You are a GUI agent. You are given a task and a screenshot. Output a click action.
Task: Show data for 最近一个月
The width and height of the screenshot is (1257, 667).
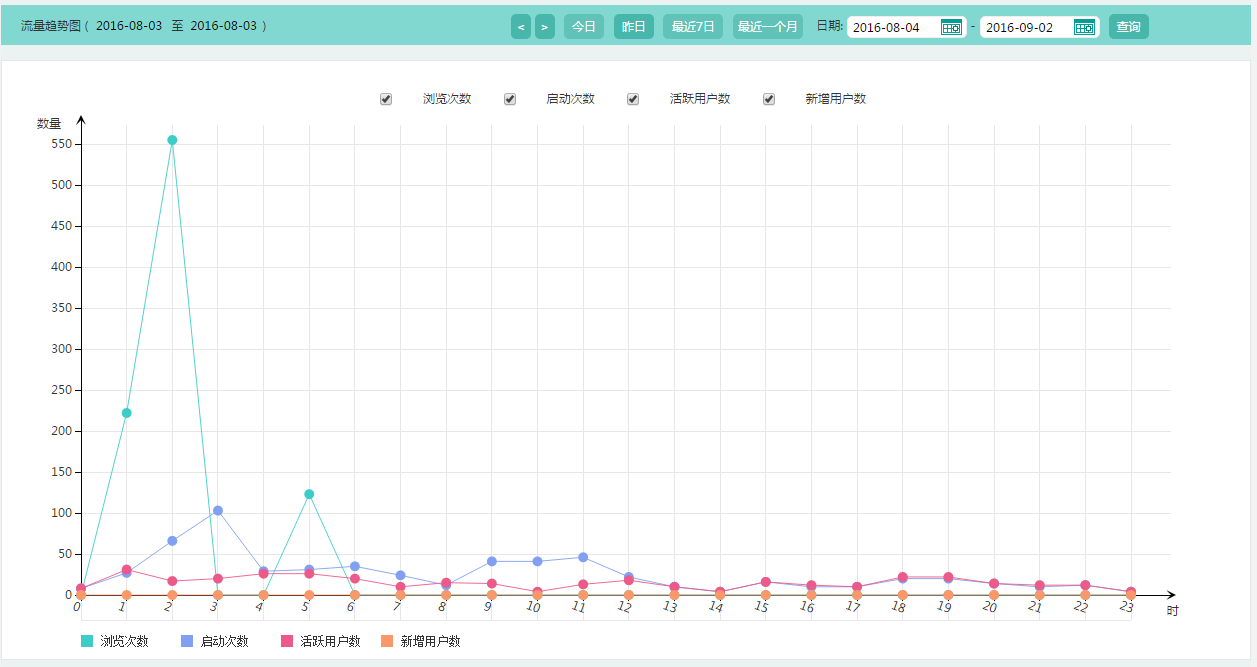click(768, 27)
